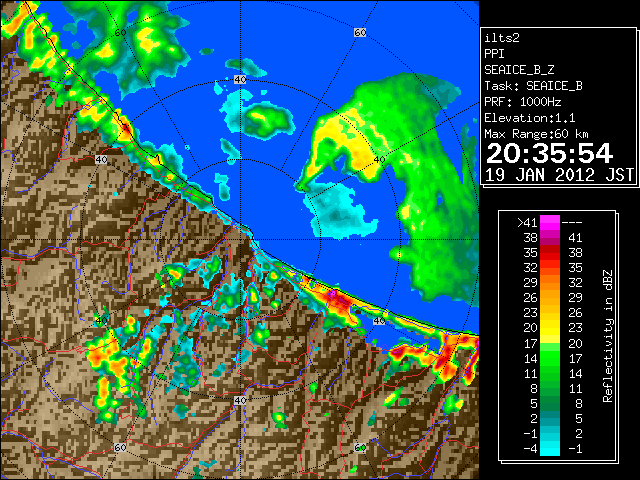Click the product name "SEAICE_B_Z"
The width and height of the screenshot is (640, 480).
[519, 70]
